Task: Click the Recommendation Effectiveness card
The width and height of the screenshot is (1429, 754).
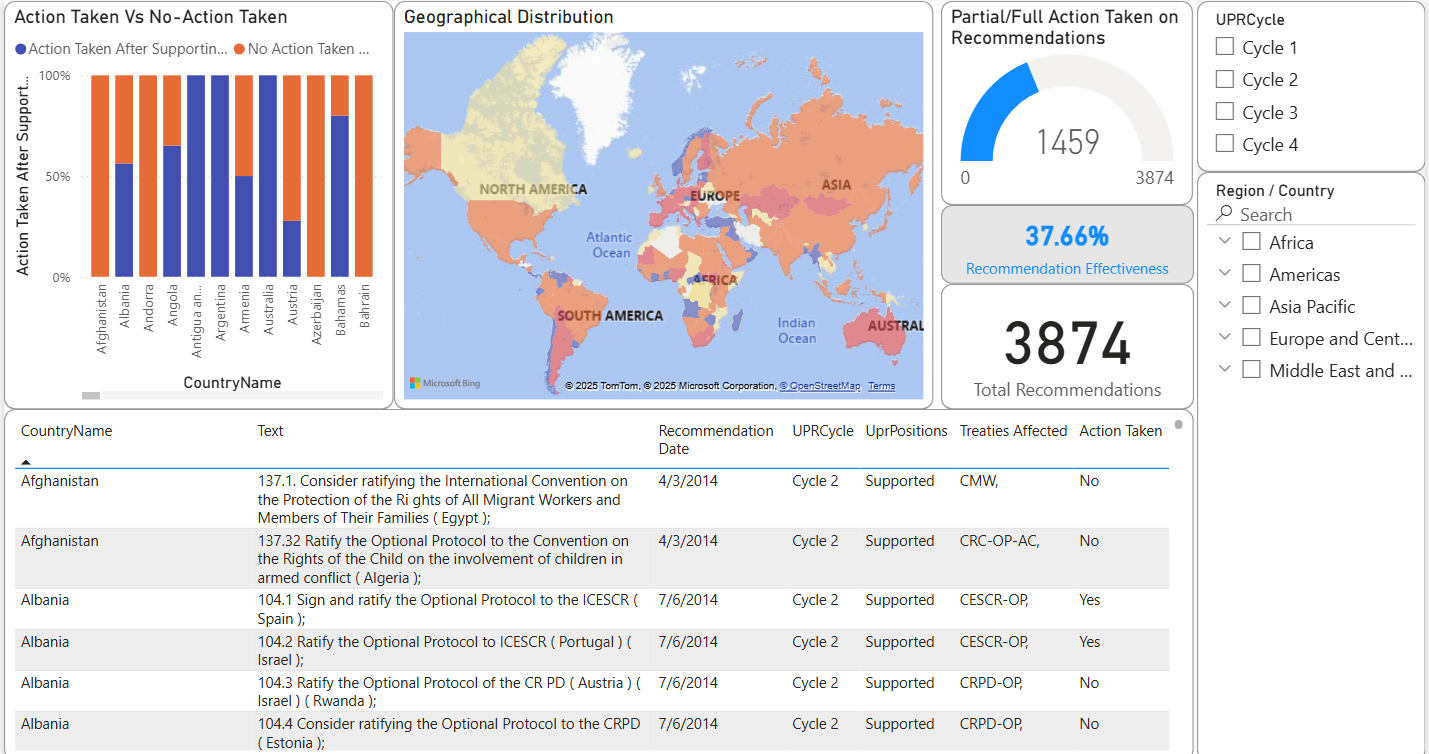Action: 1067,246
